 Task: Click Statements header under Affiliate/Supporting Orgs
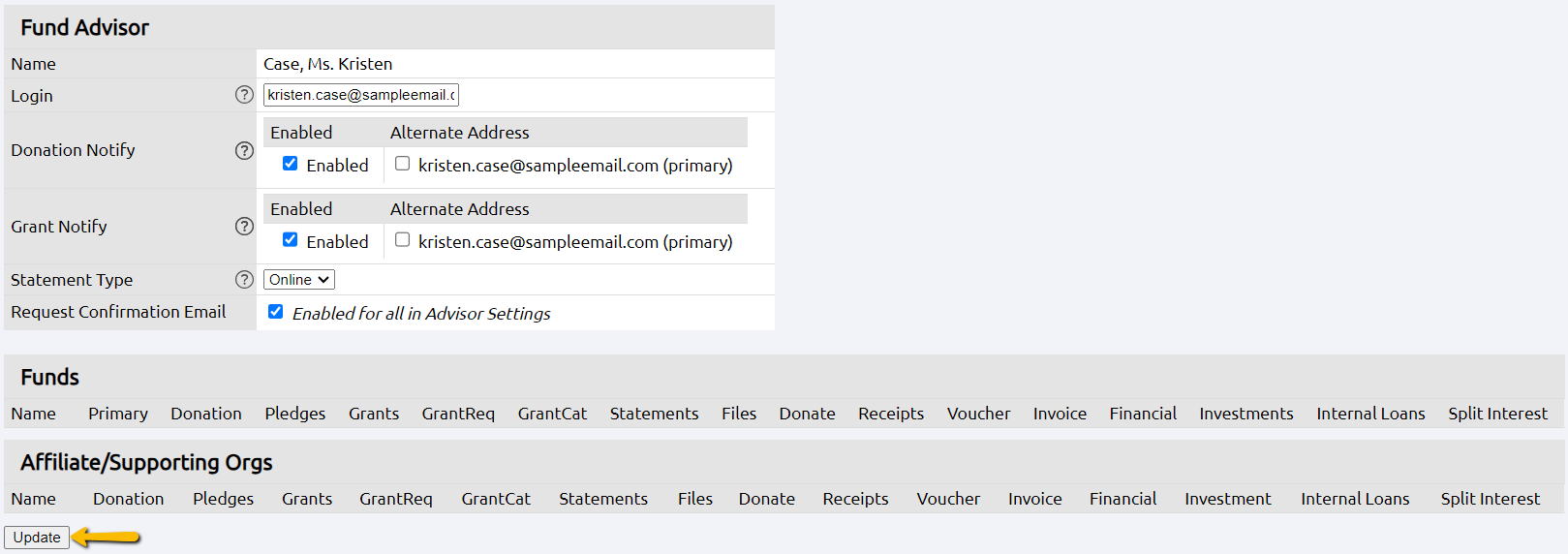tap(602, 499)
